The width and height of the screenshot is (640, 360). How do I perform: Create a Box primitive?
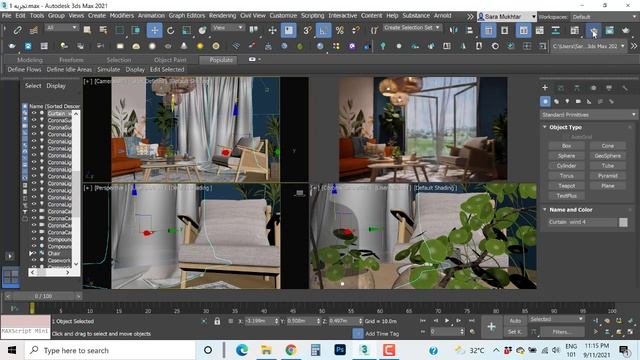(x=566, y=146)
